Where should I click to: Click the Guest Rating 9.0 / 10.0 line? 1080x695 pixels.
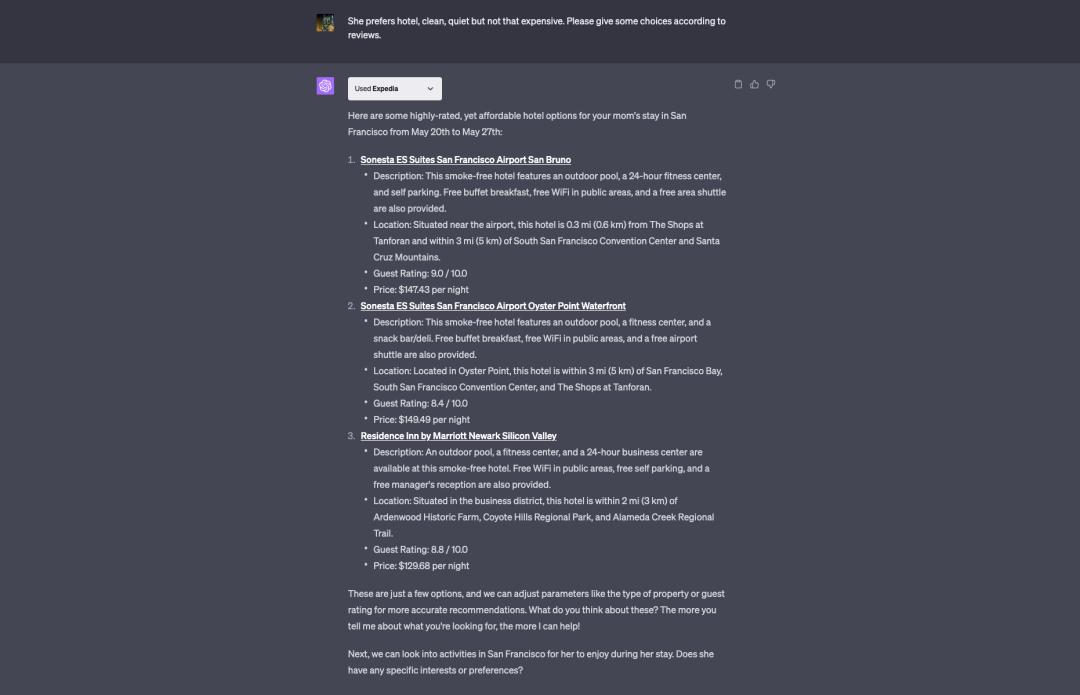(420, 273)
